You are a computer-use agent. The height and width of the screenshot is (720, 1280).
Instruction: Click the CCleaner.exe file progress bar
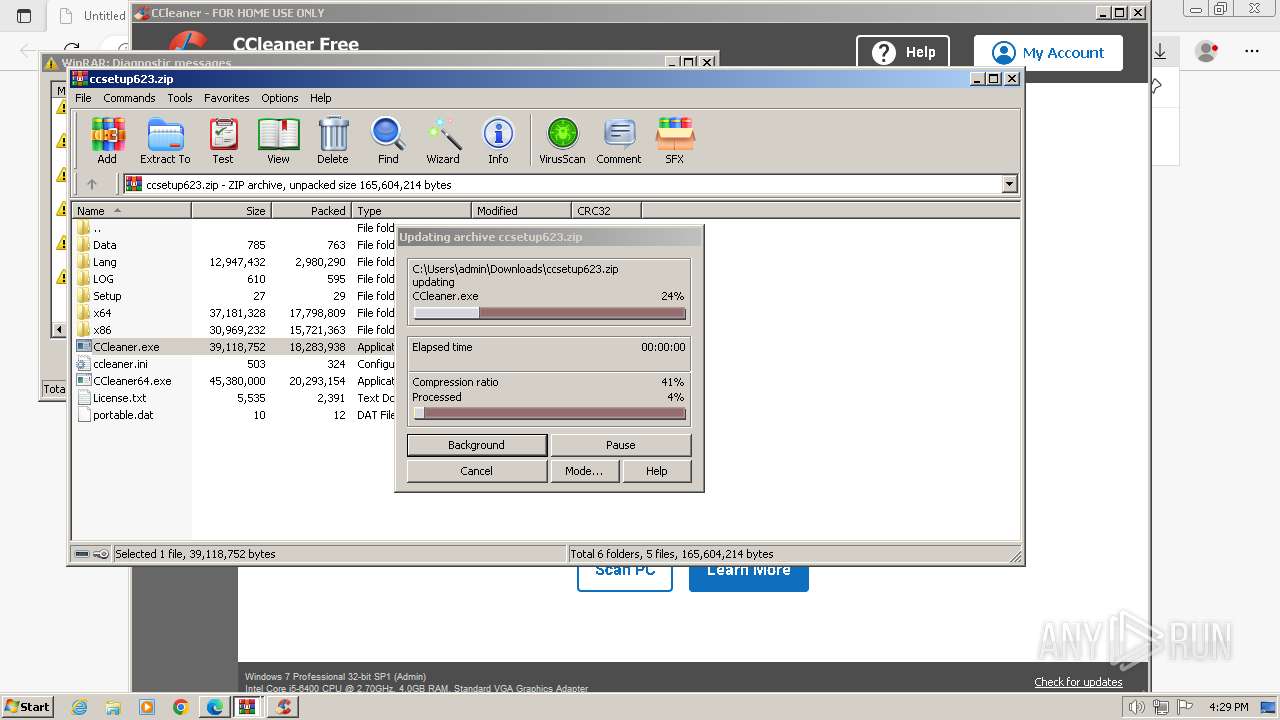click(x=549, y=313)
